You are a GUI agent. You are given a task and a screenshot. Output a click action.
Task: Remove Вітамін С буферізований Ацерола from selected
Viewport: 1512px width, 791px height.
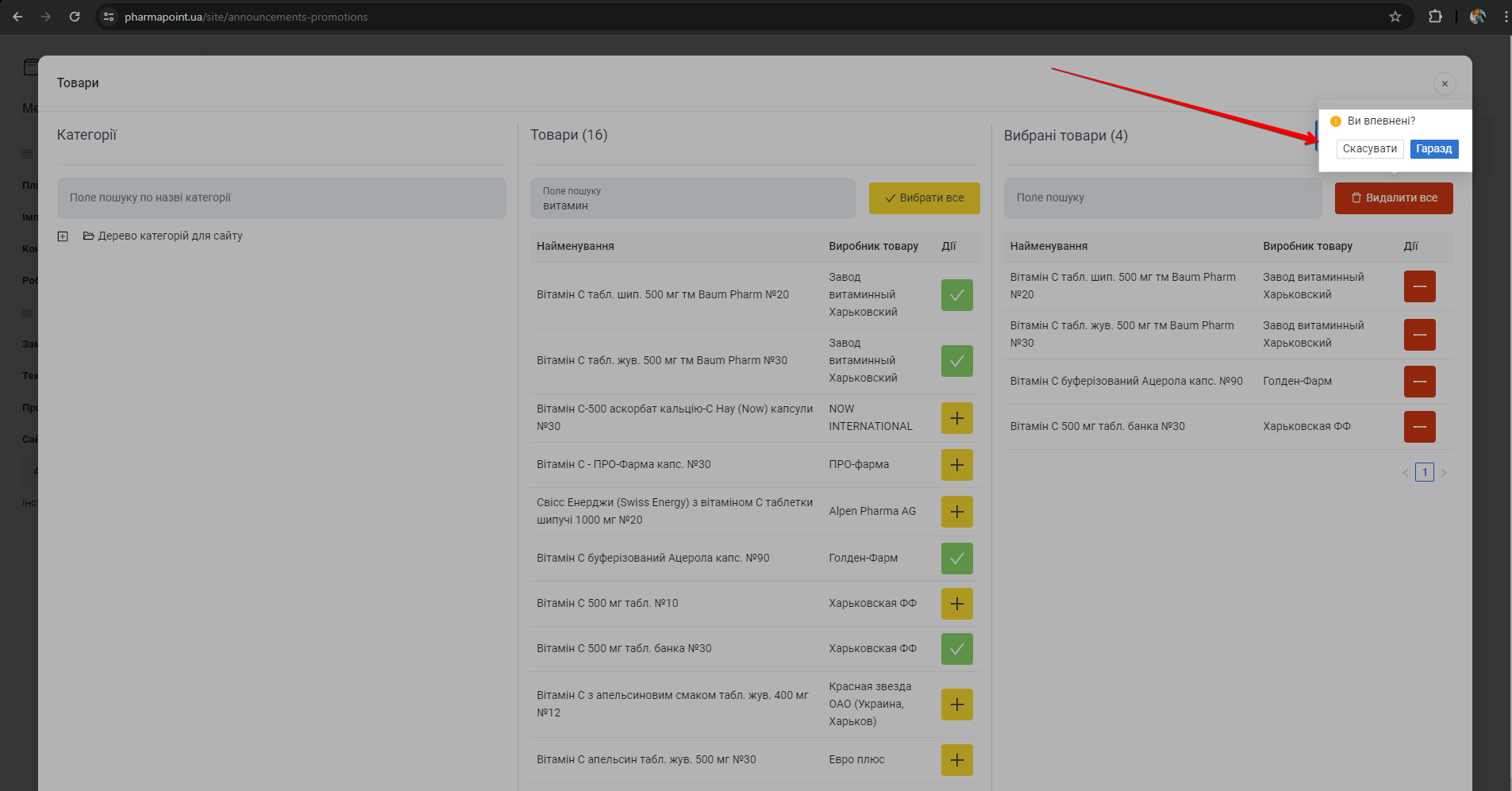(x=1419, y=382)
